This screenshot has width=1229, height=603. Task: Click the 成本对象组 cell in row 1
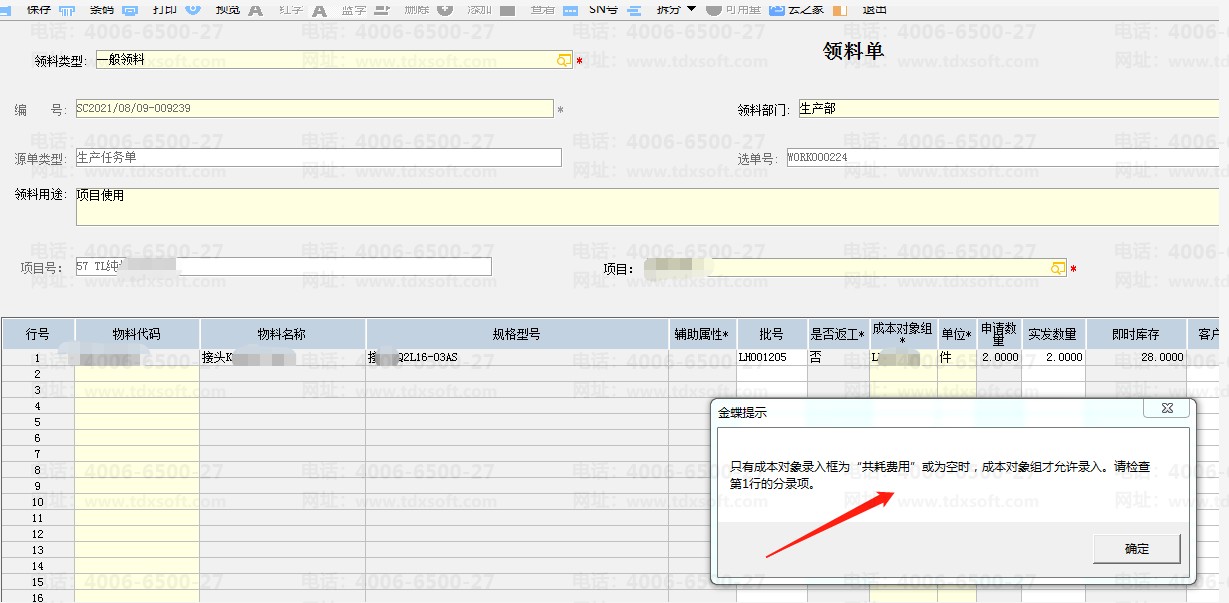(903, 357)
